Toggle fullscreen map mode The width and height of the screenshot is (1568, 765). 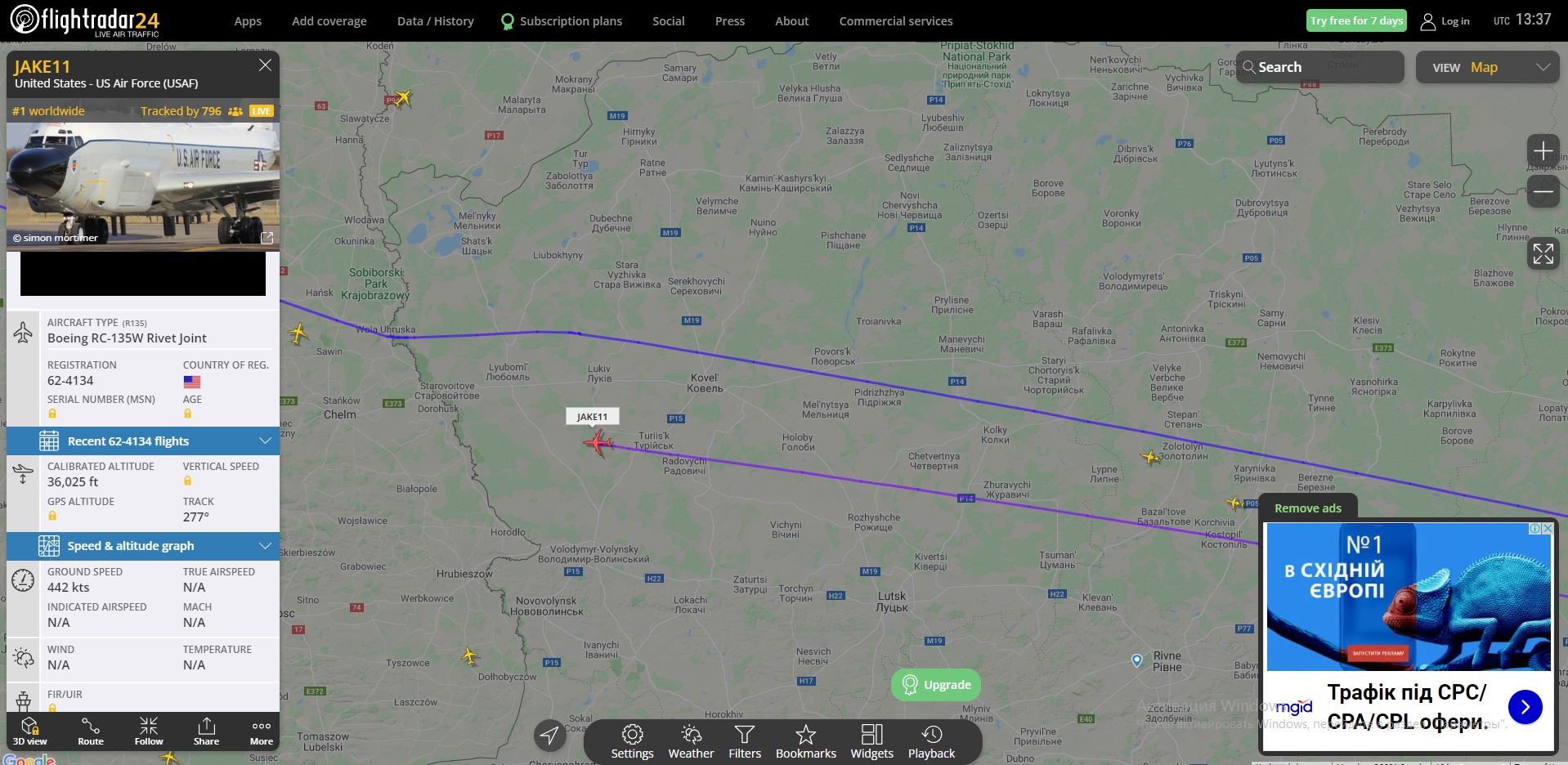pyautogui.click(x=1543, y=253)
